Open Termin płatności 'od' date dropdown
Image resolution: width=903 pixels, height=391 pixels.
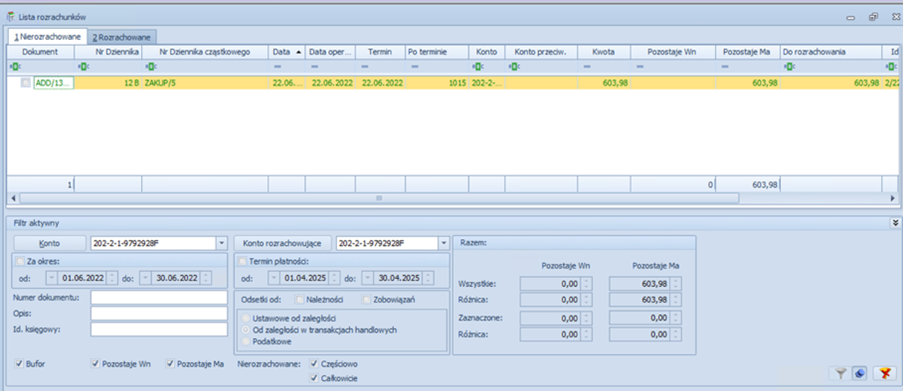[274, 278]
